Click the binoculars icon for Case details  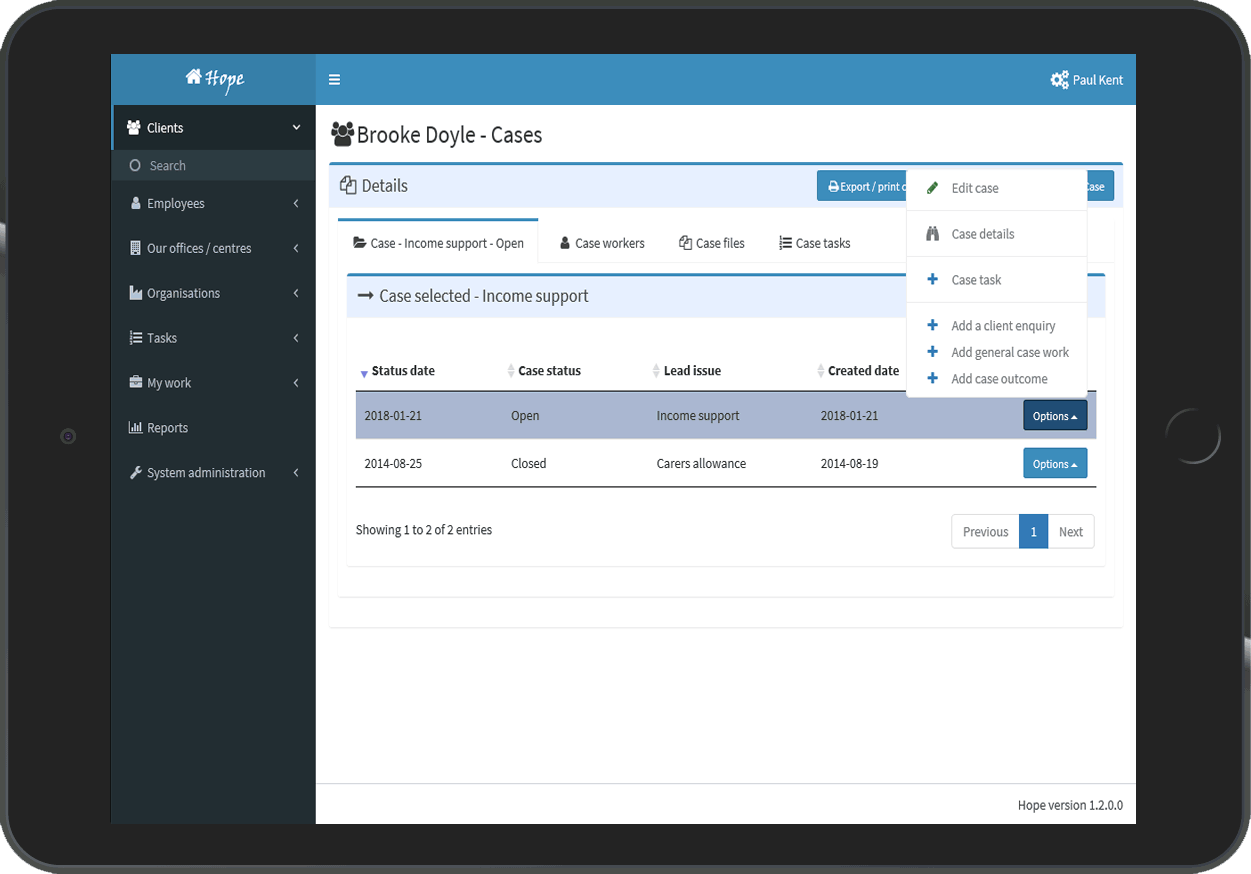[932, 234]
